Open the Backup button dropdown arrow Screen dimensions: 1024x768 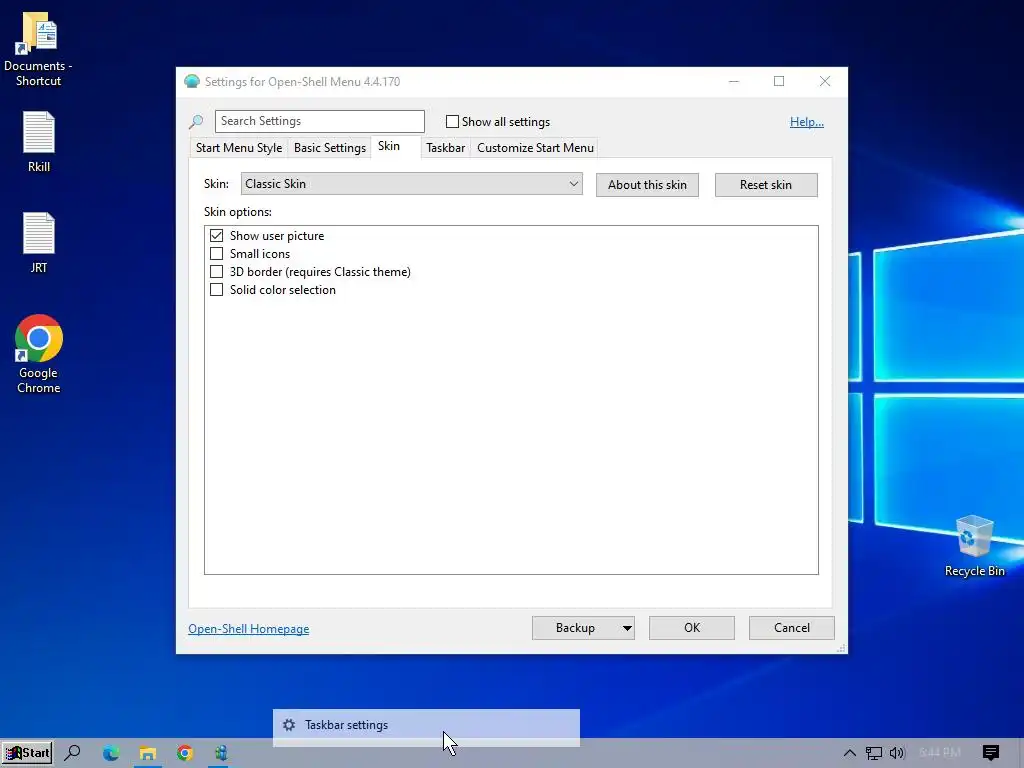(x=626, y=628)
